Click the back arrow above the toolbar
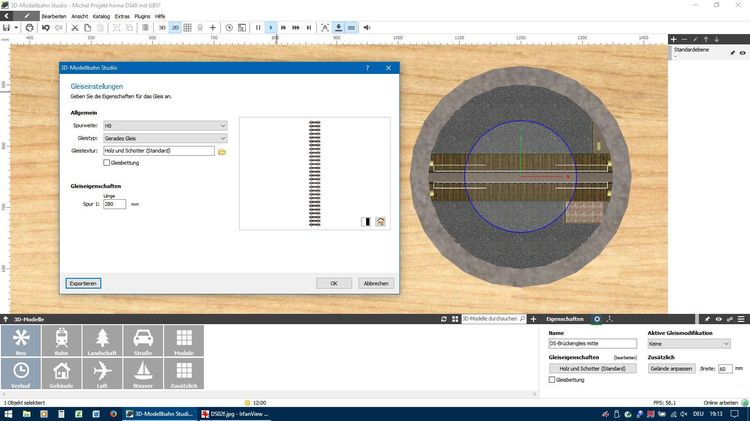 coord(6,16)
